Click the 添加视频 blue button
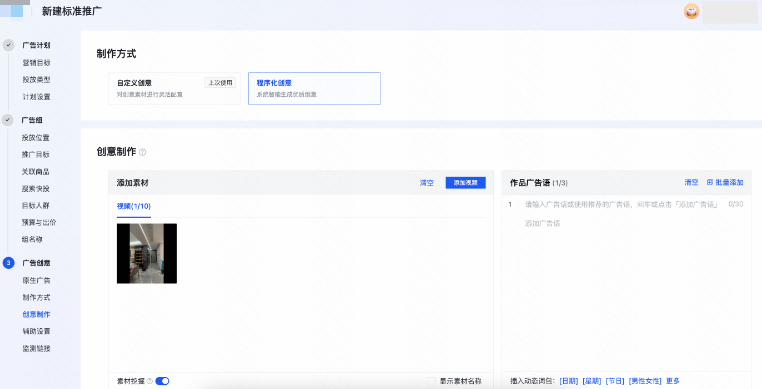Viewport: 762px width, 389px height. 466,183
